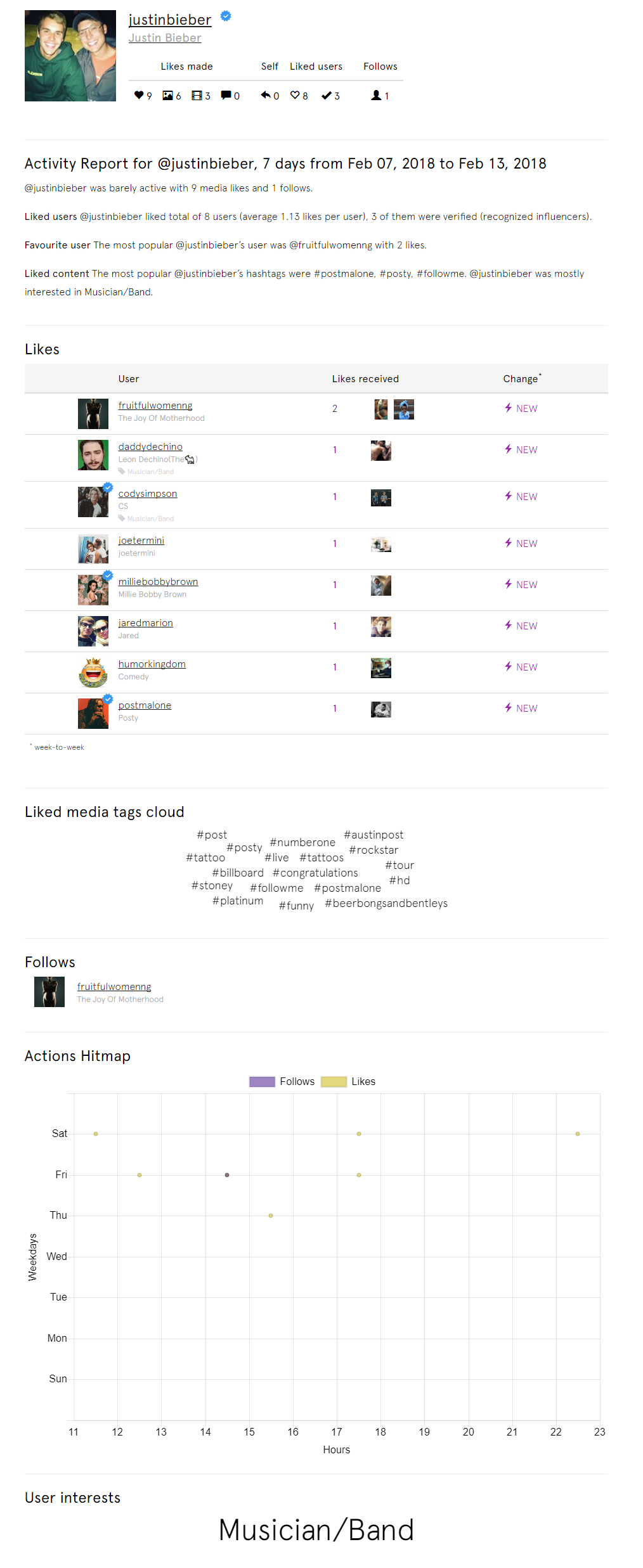
Task: Click the follows person icon
Action: pos(376,95)
